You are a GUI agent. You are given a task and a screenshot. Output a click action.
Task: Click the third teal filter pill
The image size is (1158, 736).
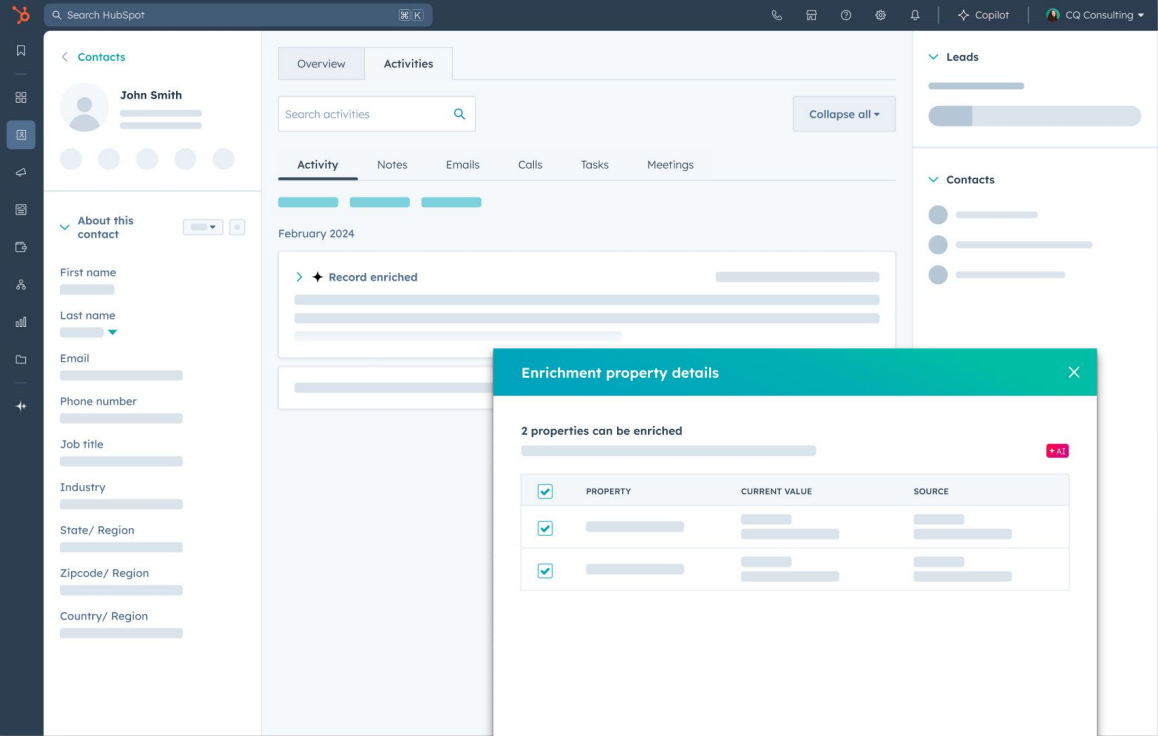tap(451, 202)
